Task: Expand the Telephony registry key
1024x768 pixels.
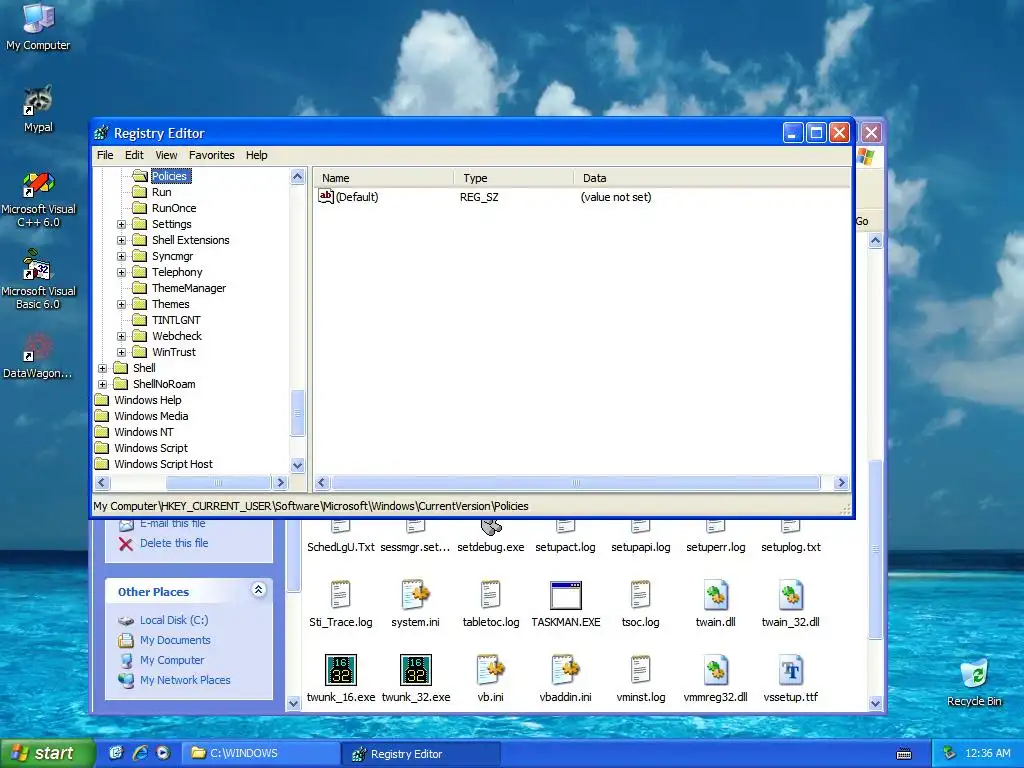Action: (x=121, y=272)
